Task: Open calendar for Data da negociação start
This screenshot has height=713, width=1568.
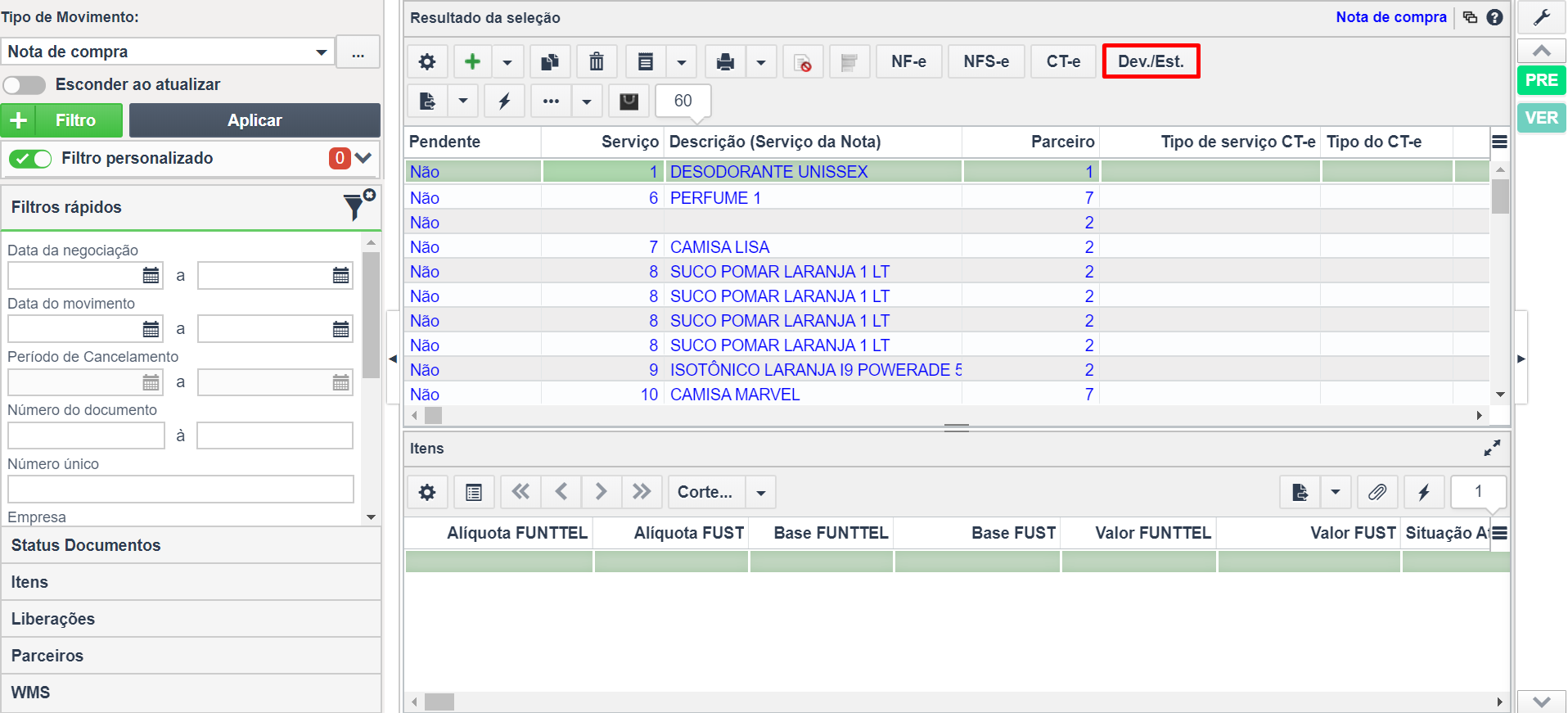Action: pyautogui.click(x=151, y=276)
